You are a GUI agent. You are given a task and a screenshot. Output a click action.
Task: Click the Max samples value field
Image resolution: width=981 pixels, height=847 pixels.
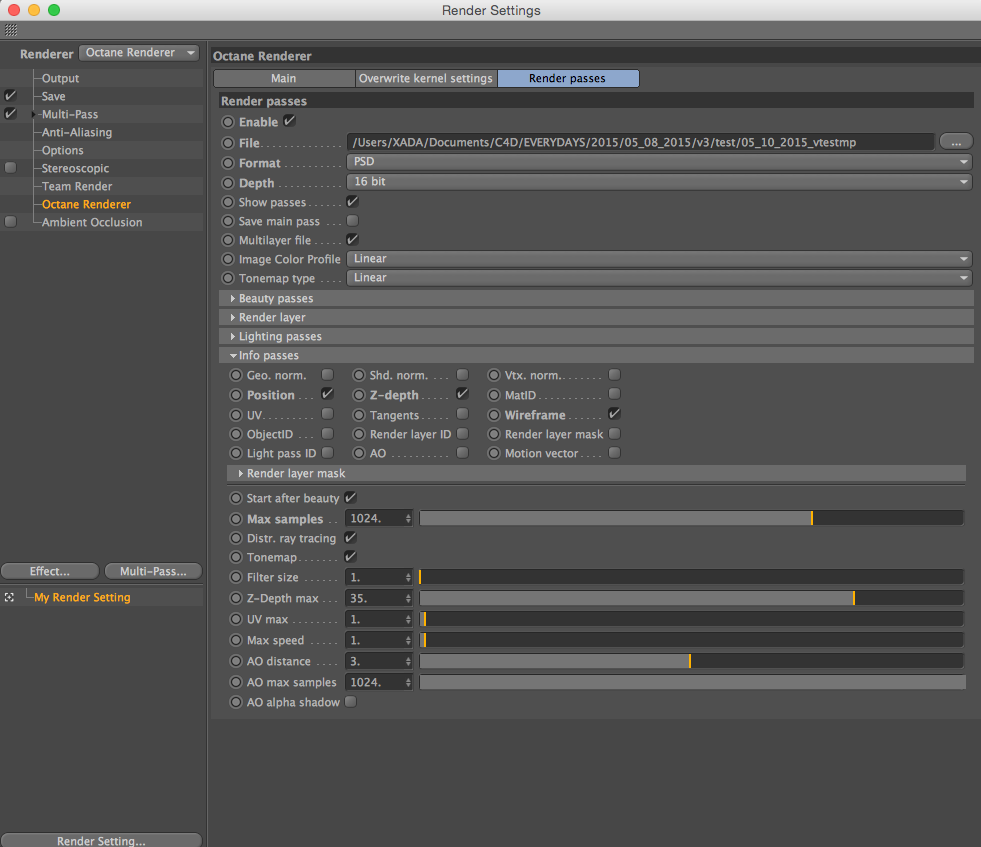pos(374,518)
